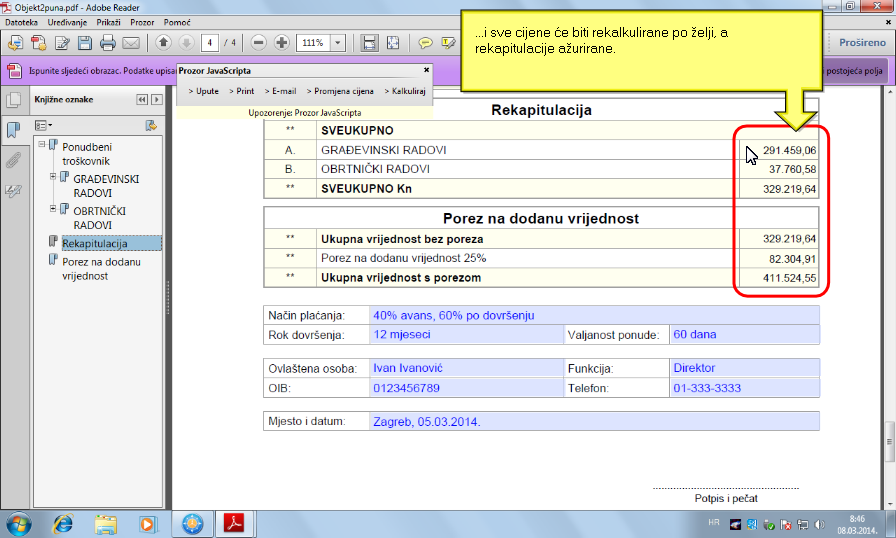Click the Kalkuliraj script button
This screenshot has height=538, width=896.
coord(405,91)
